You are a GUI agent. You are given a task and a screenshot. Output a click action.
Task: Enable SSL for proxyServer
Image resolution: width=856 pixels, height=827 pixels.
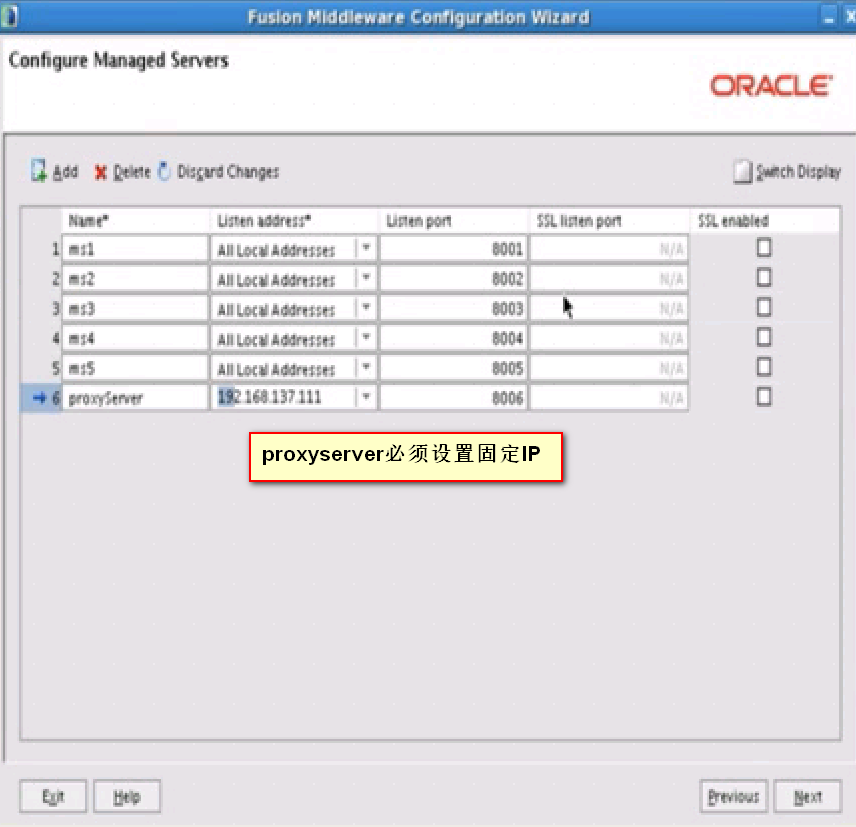pos(764,397)
